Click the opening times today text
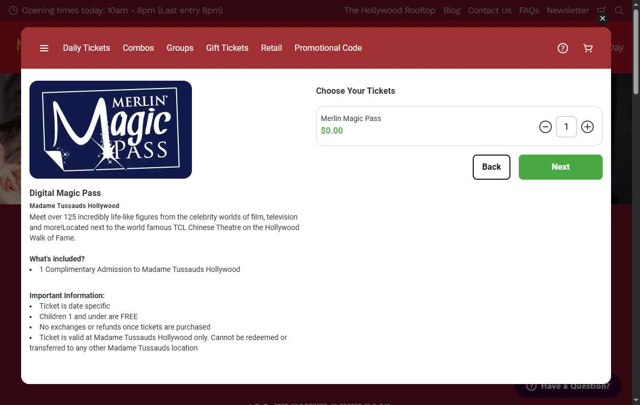Screen dimensions: 640x405 tap(122, 10)
